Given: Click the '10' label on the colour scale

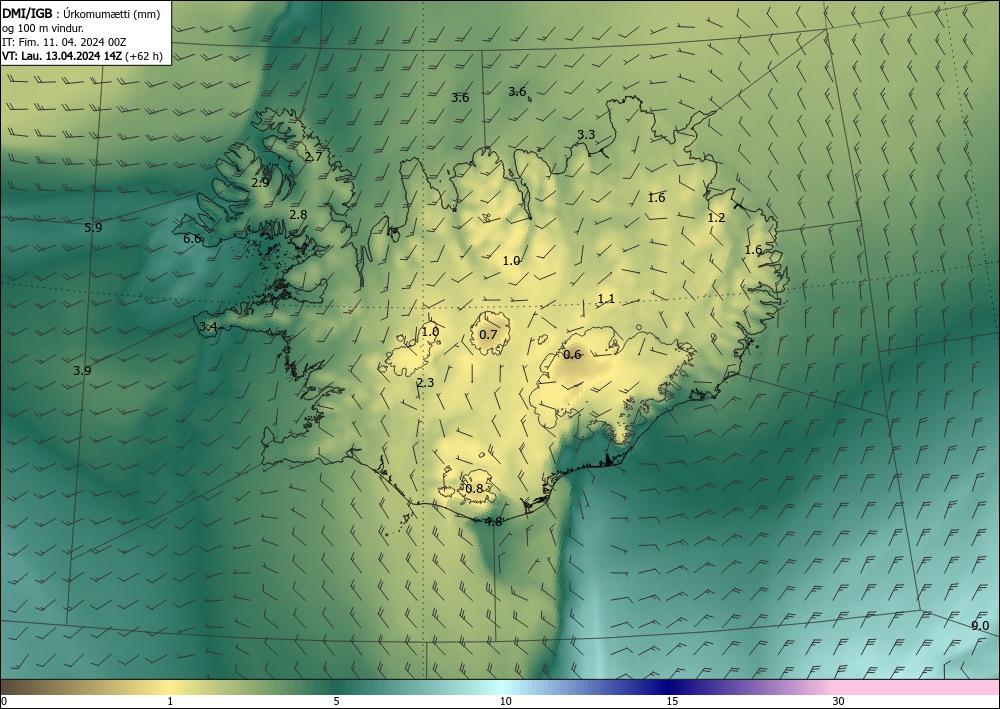Looking at the screenshot, I should [x=506, y=702].
